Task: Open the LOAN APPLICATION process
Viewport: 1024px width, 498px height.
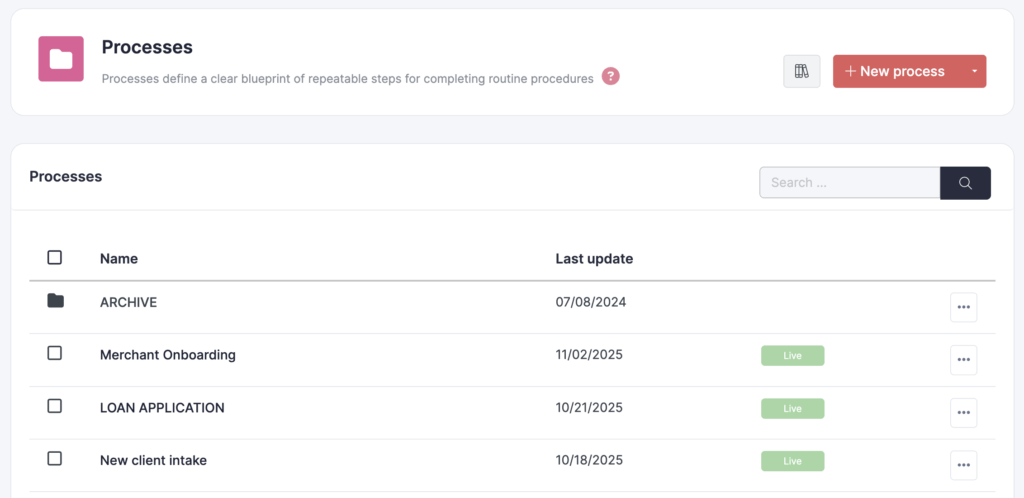Action: pyautogui.click(x=162, y=408)
